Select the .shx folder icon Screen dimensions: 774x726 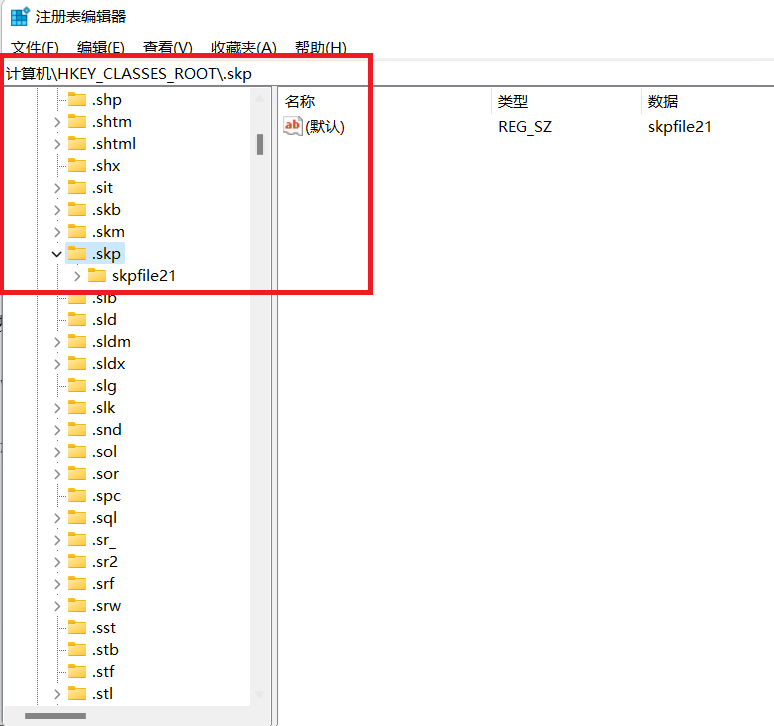pos(77,165)
